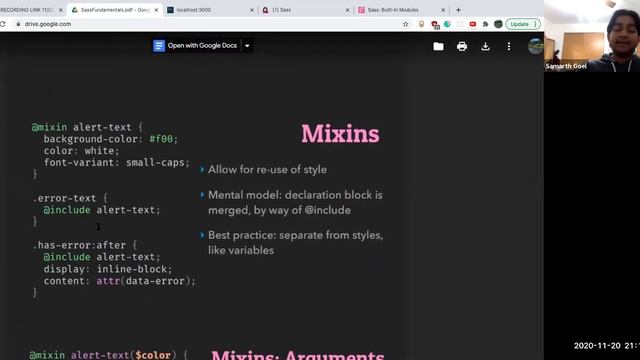Image resolution: width=640 pixels, height=360 pixels.
Task: Click the 'background-color: #f00;' line
Action: 111,139
